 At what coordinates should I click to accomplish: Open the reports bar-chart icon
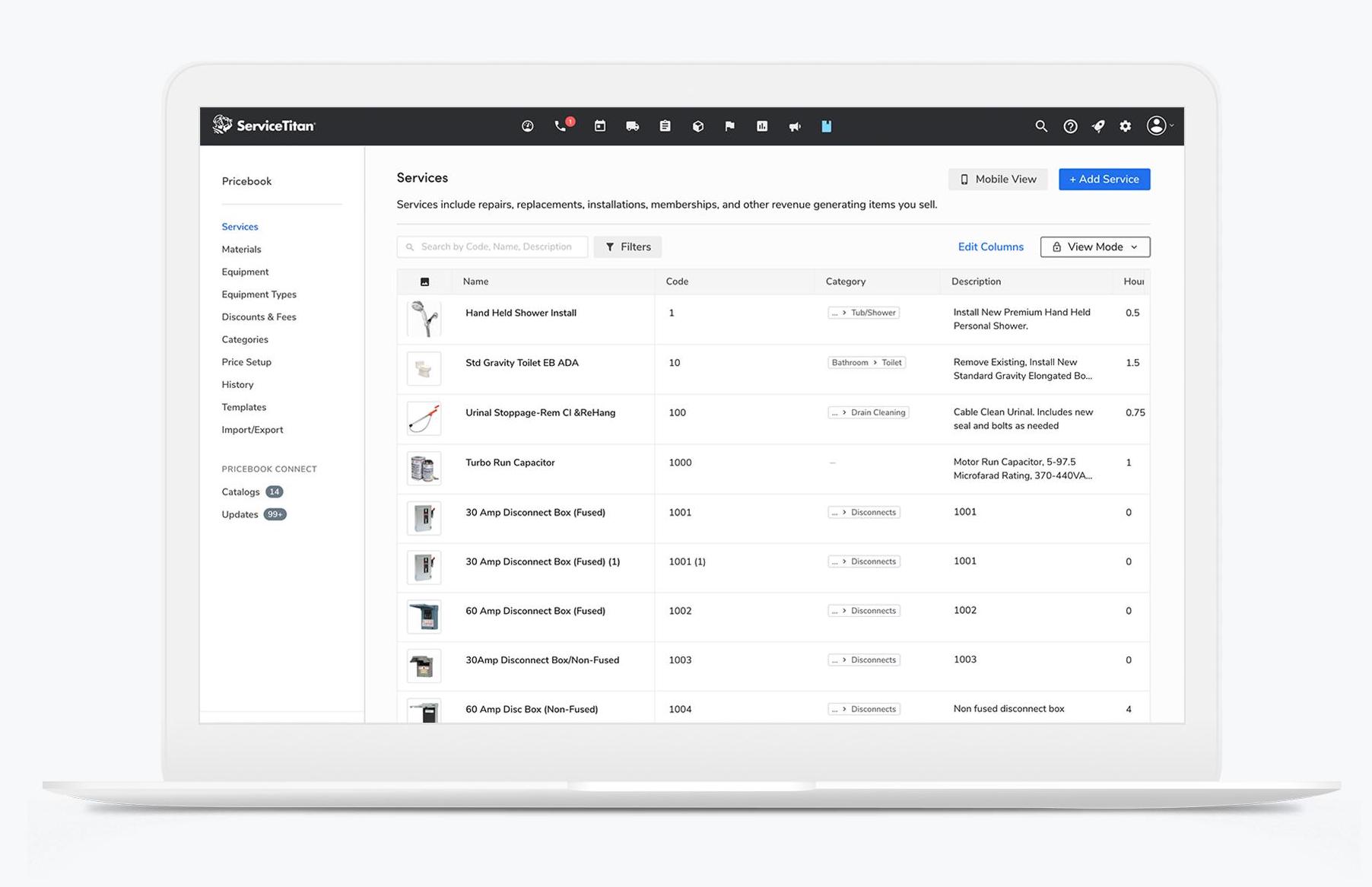[x=761, y=126]
